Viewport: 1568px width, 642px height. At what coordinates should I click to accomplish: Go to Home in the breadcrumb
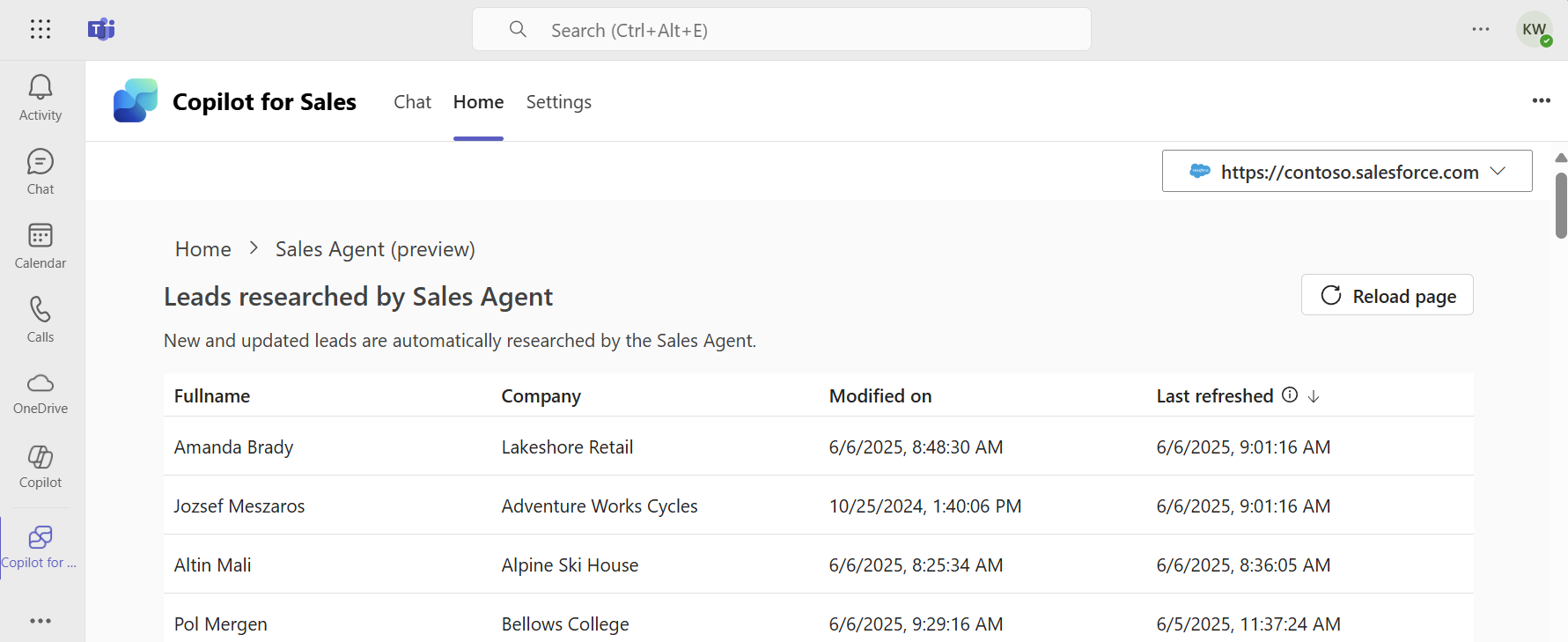click(x=203, y=249)
